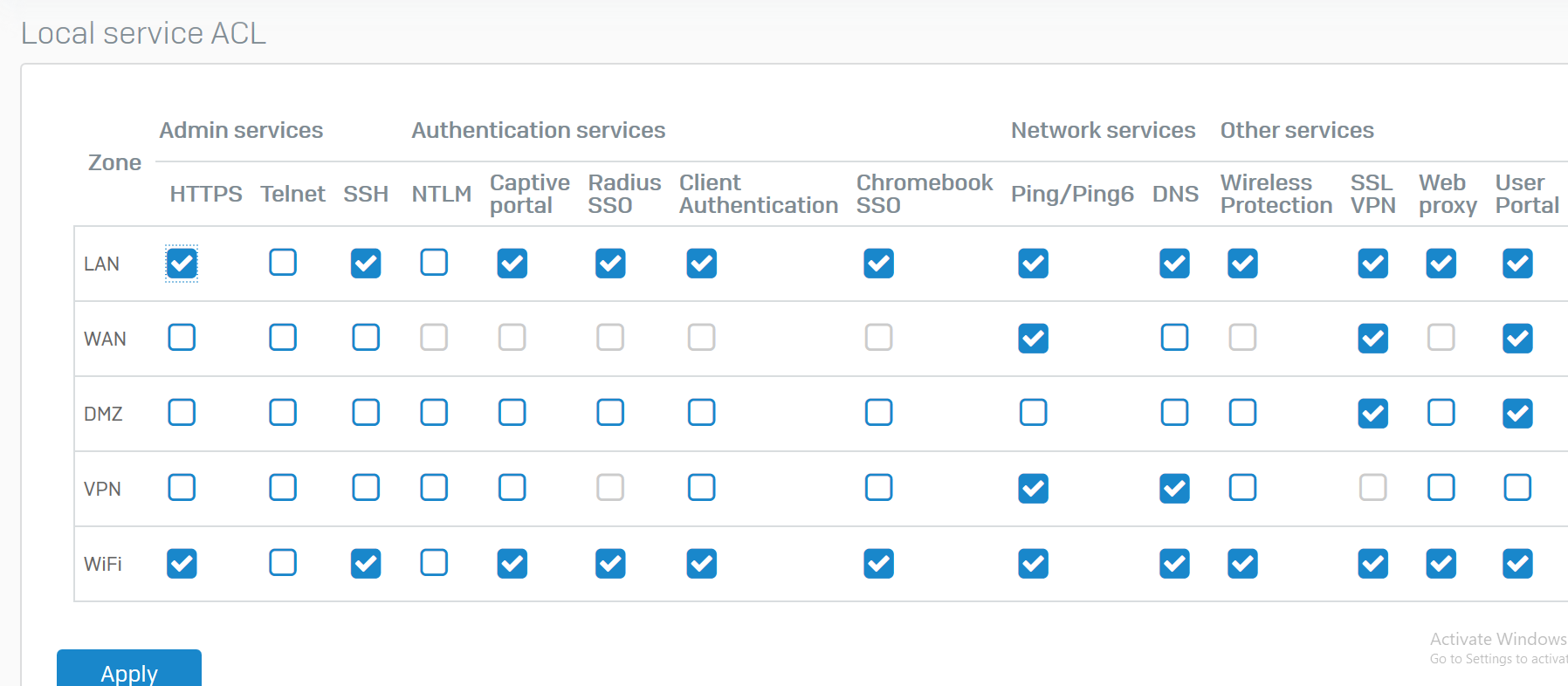Viewport: 1568px width, 686px height.
Task: Disable SSH access for LAN zone
Action: 366,264
